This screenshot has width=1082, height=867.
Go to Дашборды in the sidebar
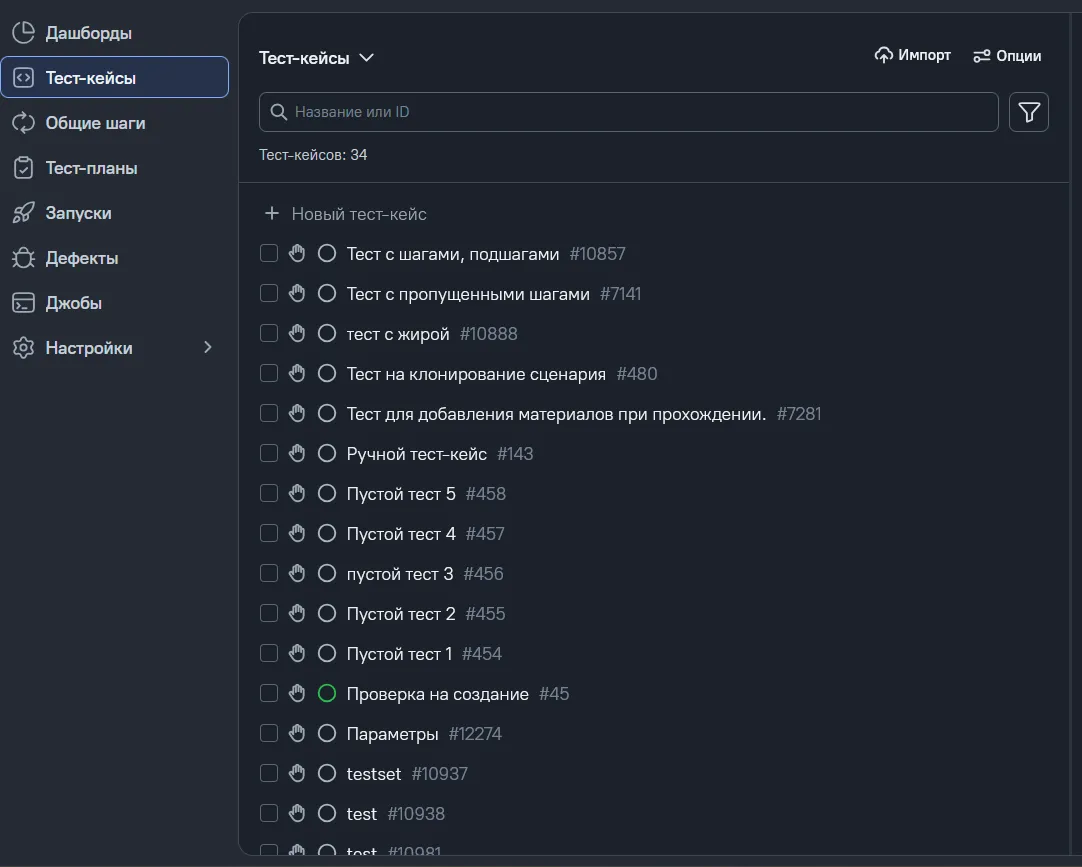[x=115, y=32]
